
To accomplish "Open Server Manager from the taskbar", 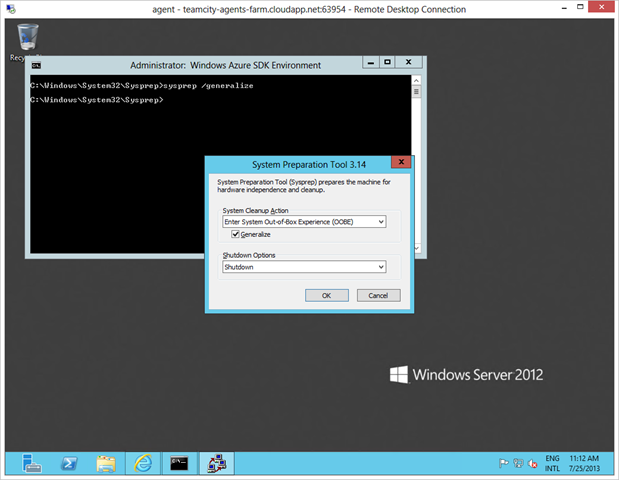I will (x=32, y=463).
